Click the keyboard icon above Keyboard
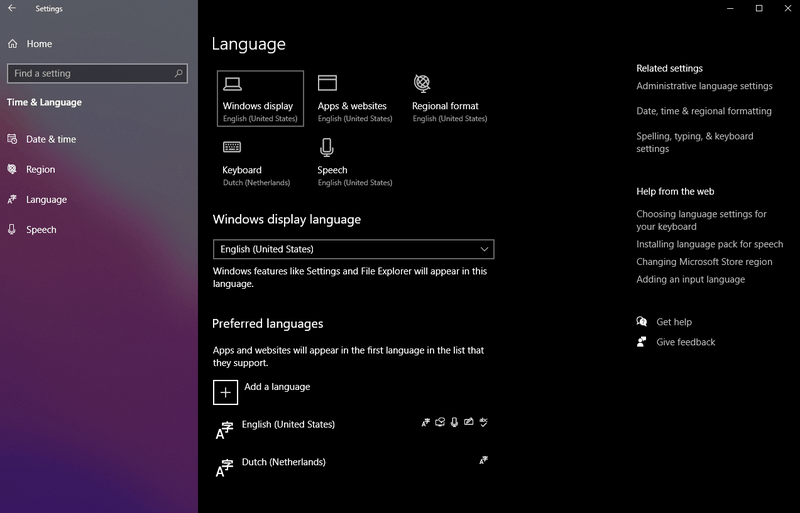Image resolution: width=800 pixels, height=513 pixels. point(232,147)
